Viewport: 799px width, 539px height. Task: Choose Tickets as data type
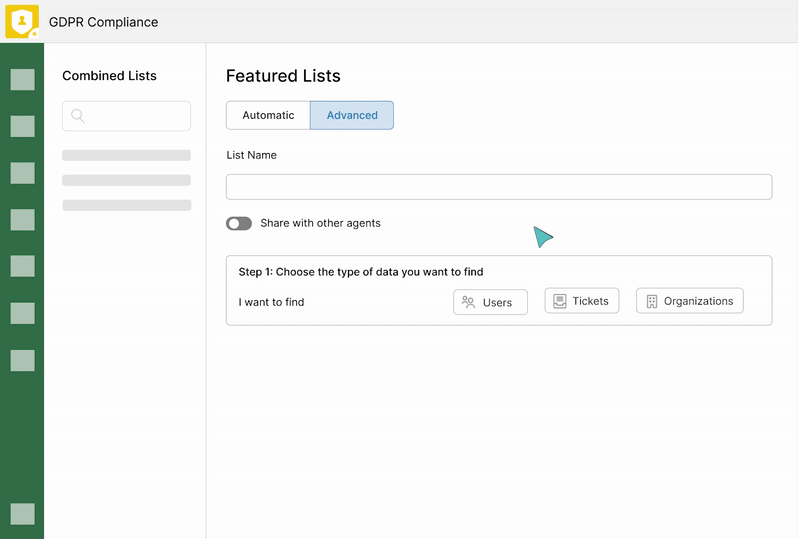582,301
